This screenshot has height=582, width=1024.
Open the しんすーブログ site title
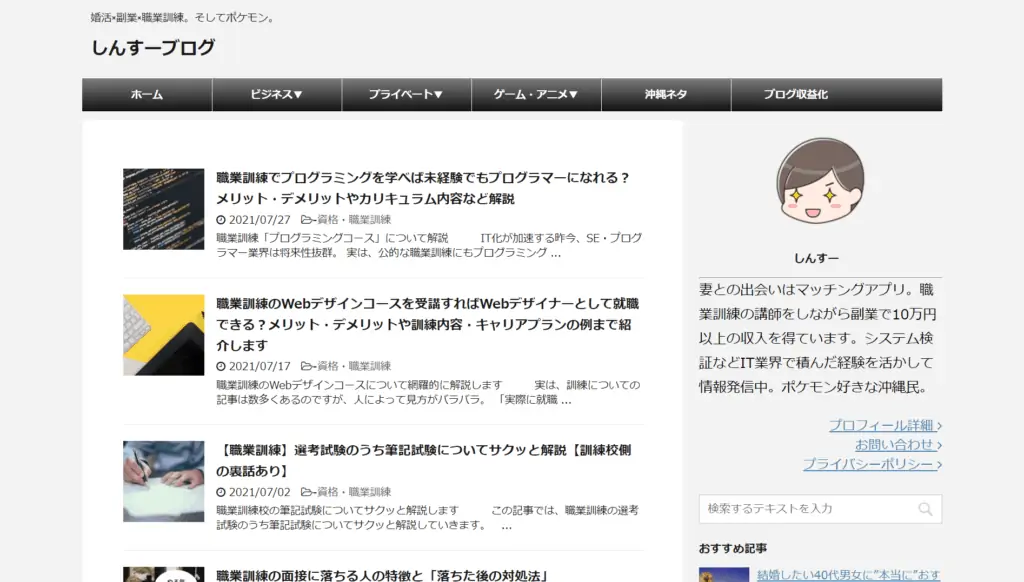point(153,48)
